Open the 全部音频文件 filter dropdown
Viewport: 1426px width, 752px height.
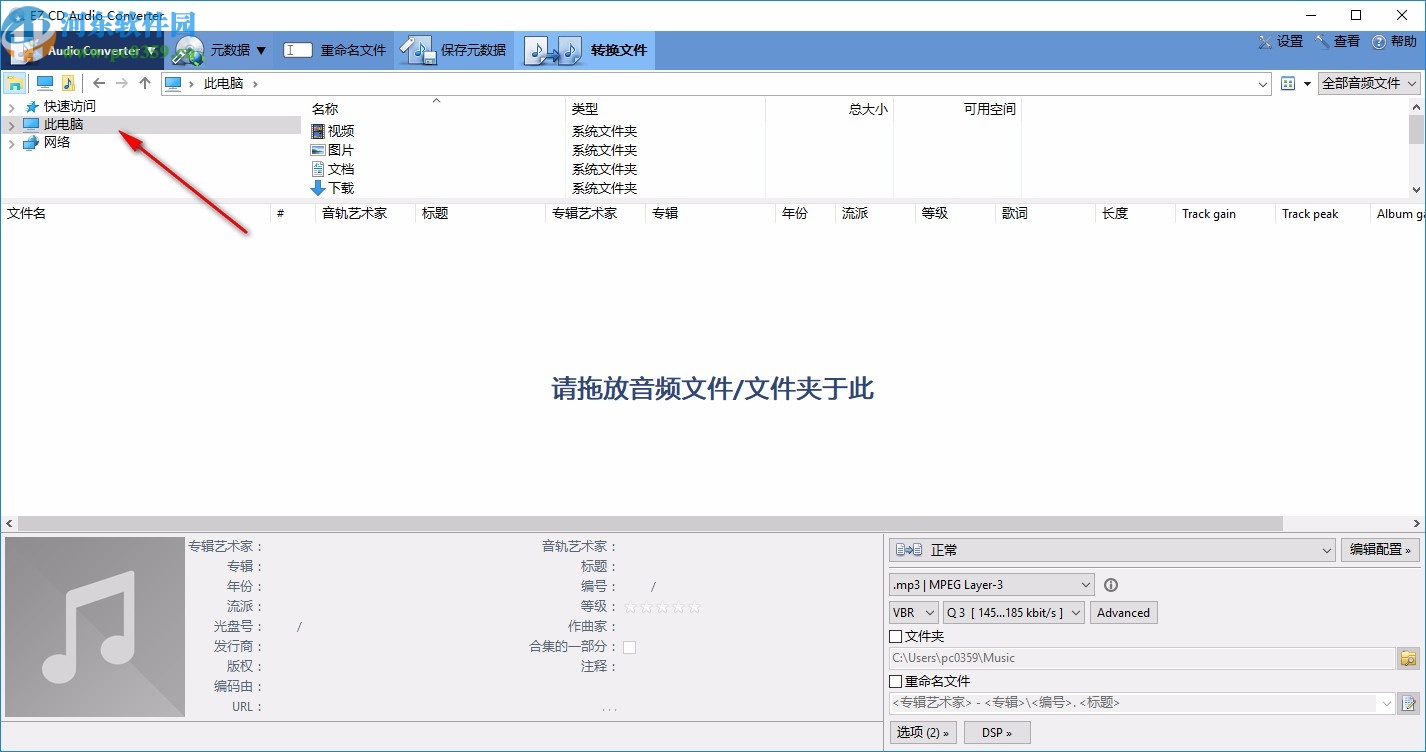(x=1367, y=83)
